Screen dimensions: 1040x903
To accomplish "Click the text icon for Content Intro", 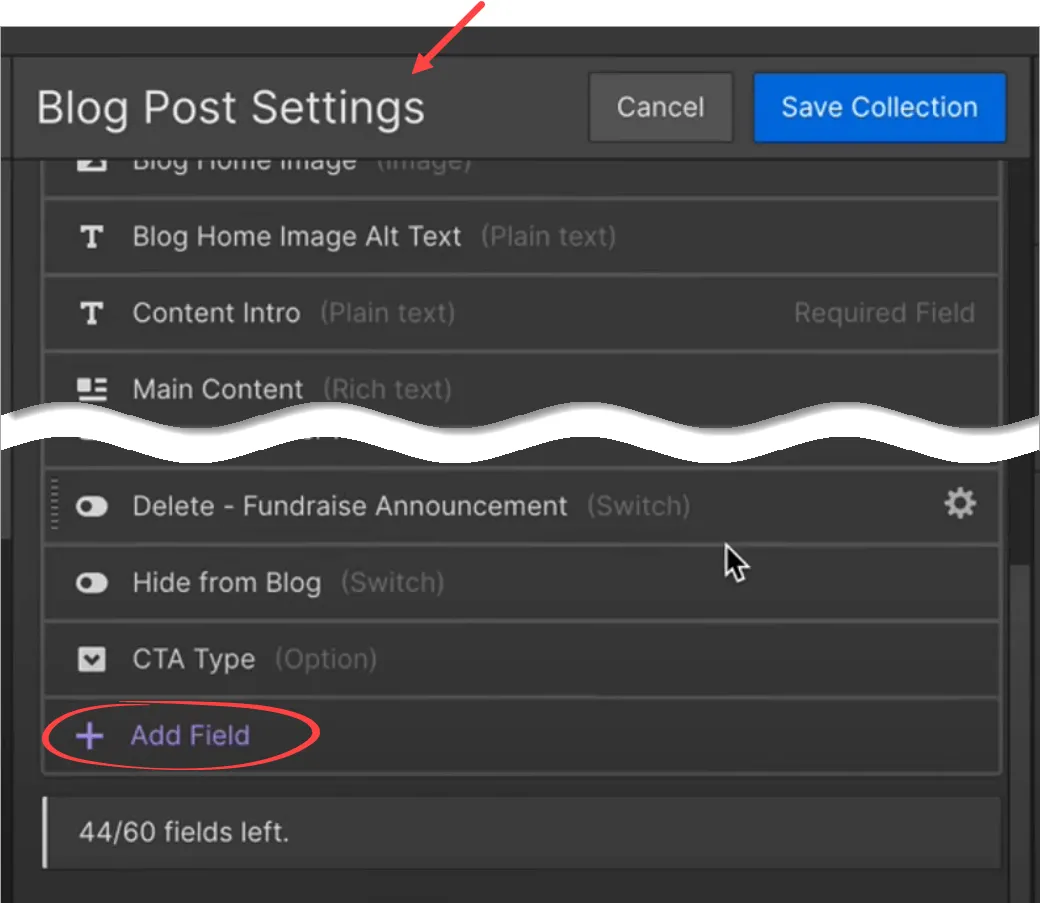I will coord(92,313).
